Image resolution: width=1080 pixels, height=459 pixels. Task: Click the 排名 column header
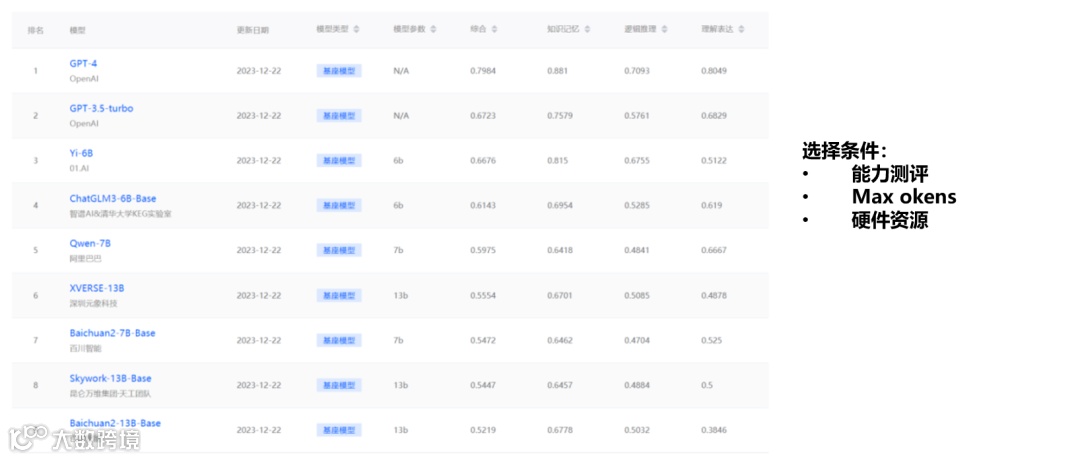[x=35, y=30]
